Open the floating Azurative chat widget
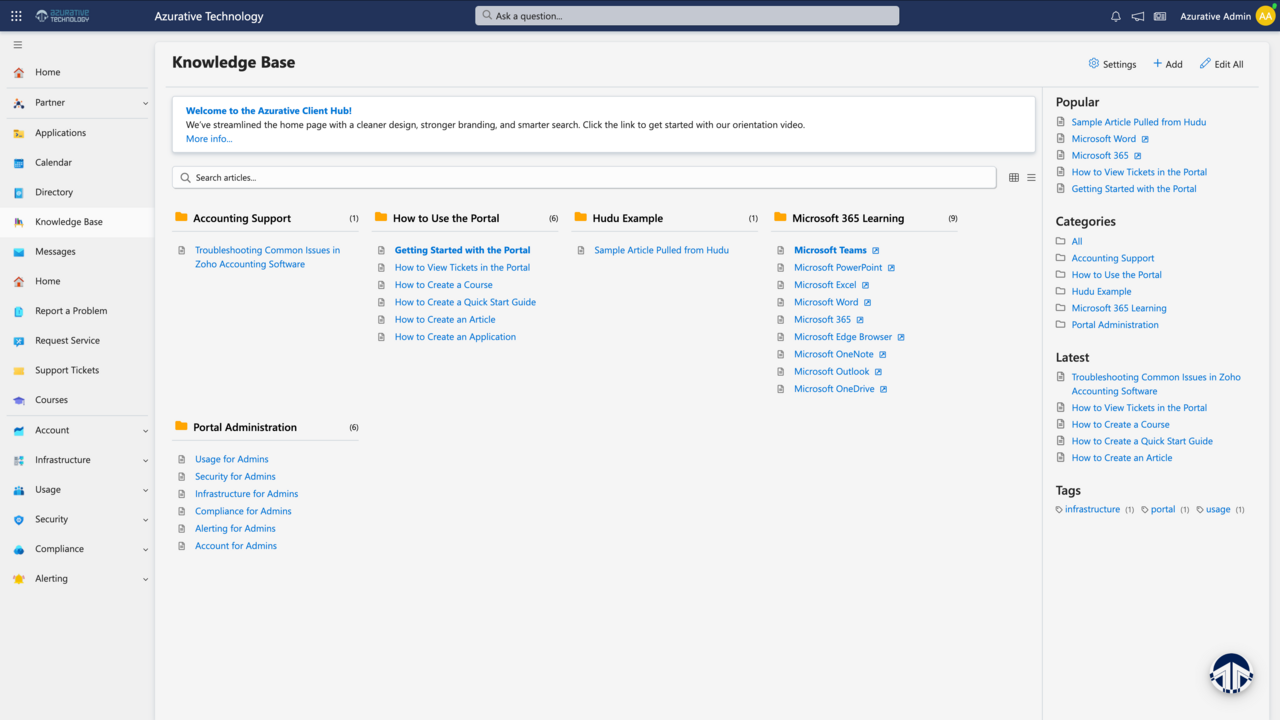 [x=1231, y=673]
